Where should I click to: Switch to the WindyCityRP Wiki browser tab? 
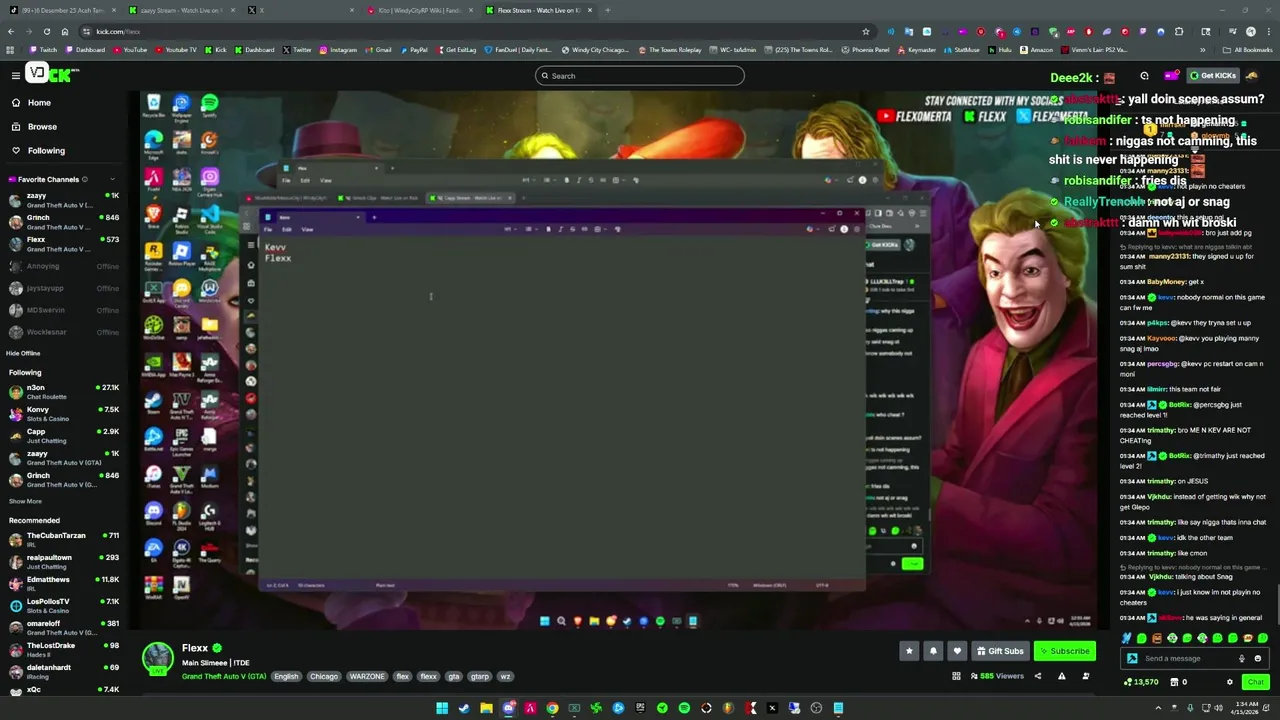(419, 10)
